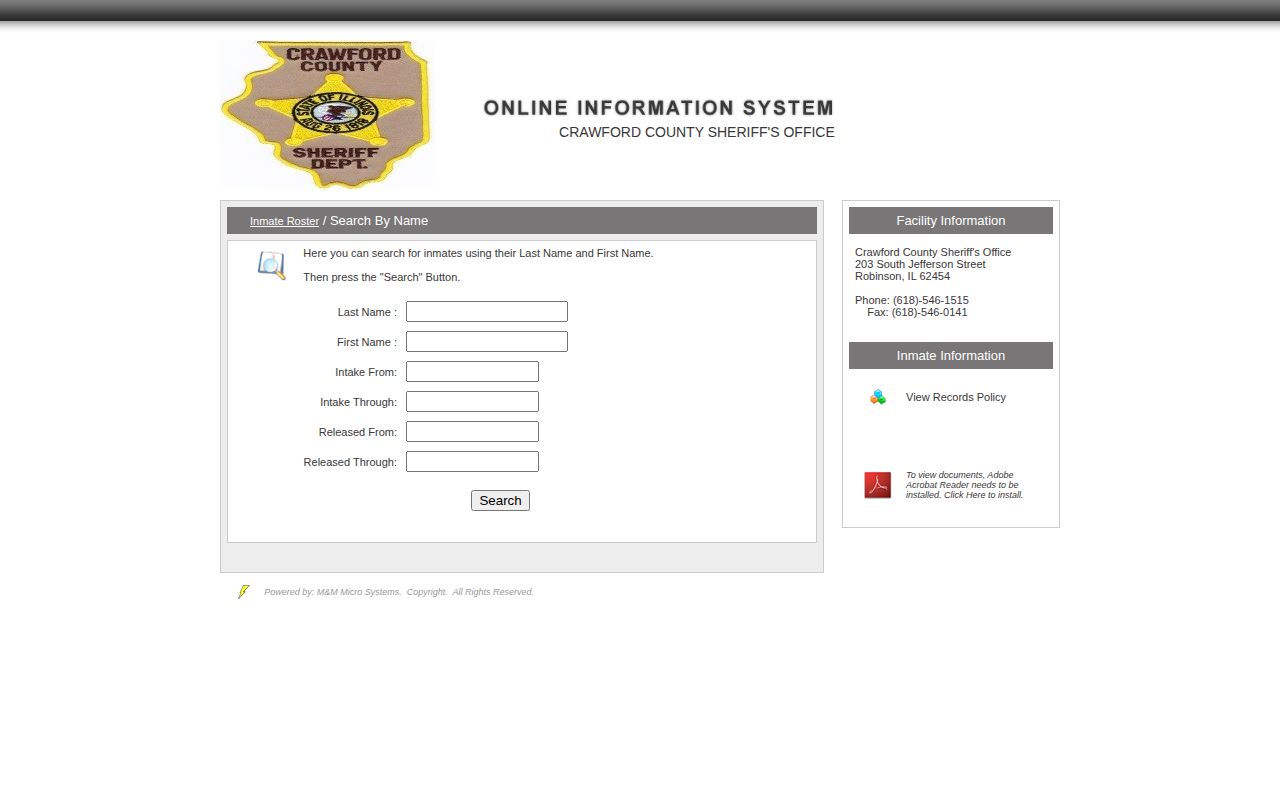
Task: Click the Last Name label
Action: 367,312
